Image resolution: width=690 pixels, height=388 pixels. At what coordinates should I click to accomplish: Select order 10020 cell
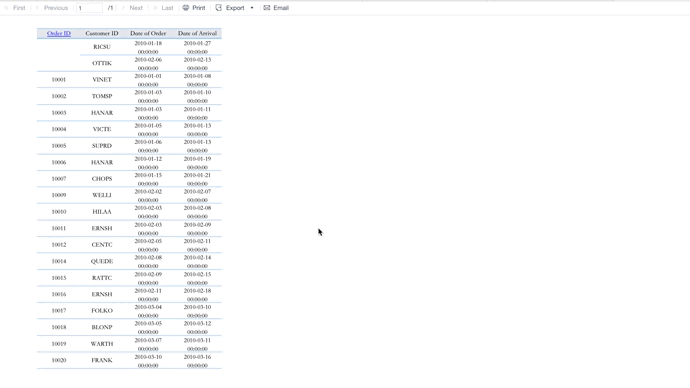point(59,360)
